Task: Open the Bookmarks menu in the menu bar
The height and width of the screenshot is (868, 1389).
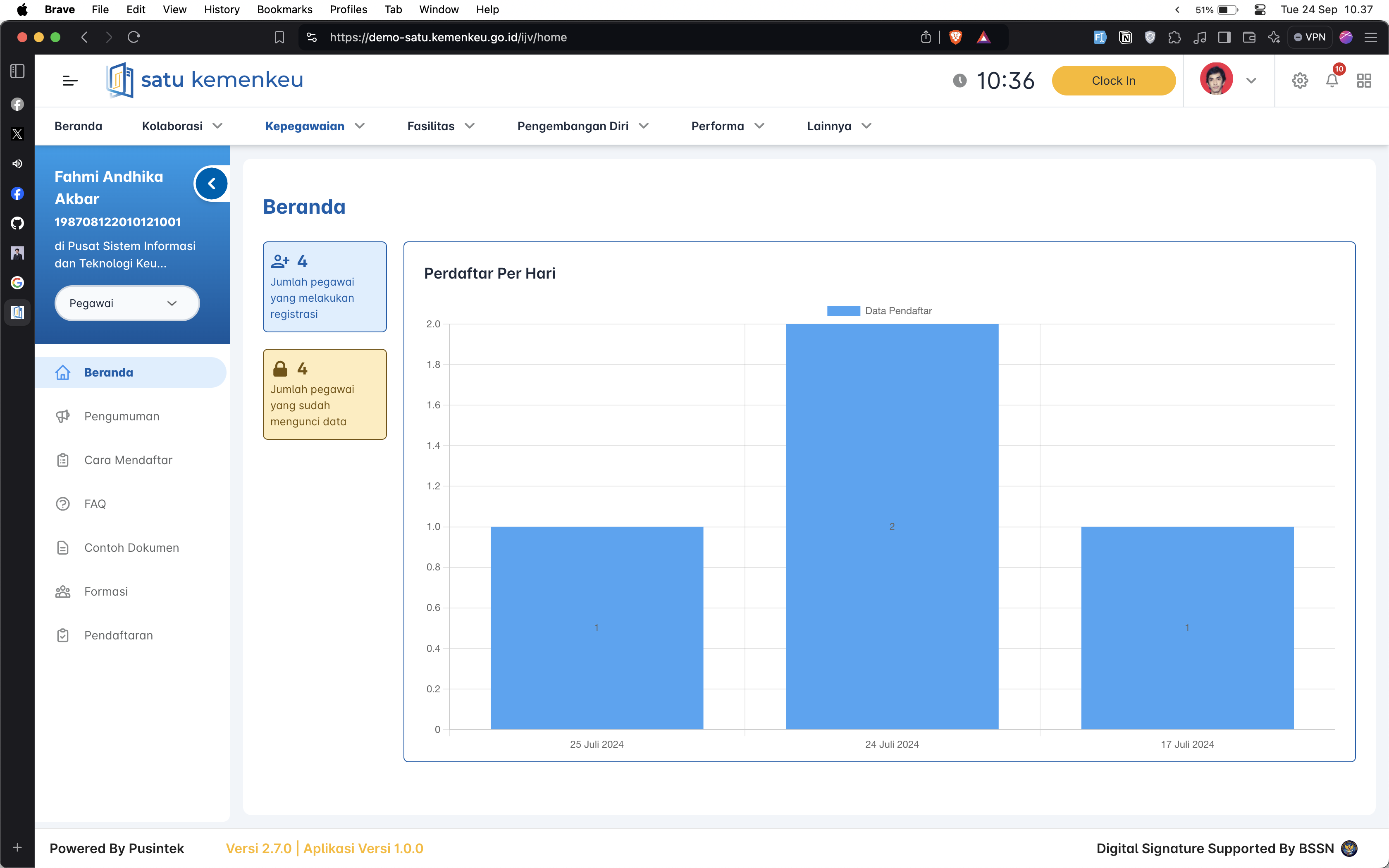Action: coord(284,9)
